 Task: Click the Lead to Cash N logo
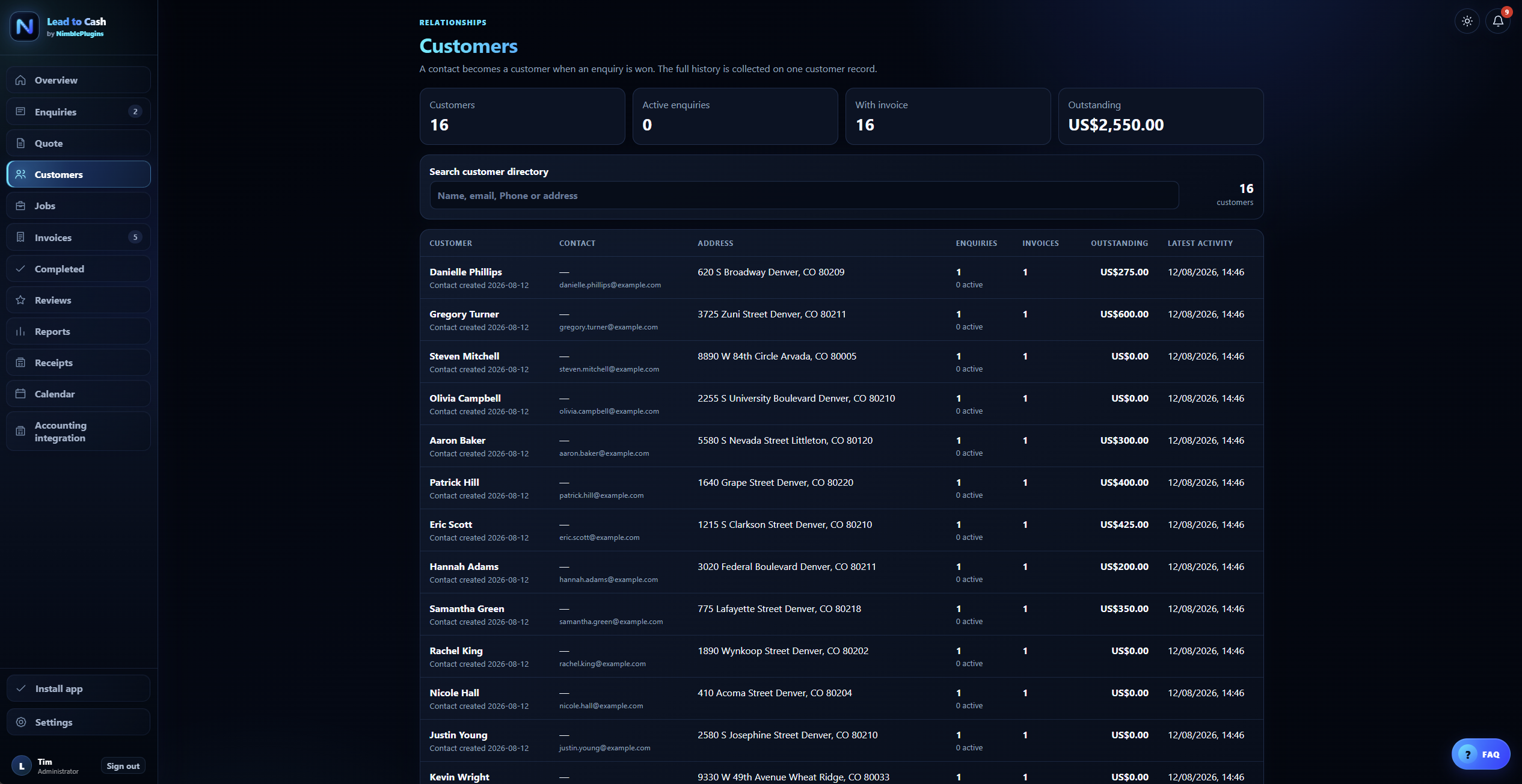(25, 26)
